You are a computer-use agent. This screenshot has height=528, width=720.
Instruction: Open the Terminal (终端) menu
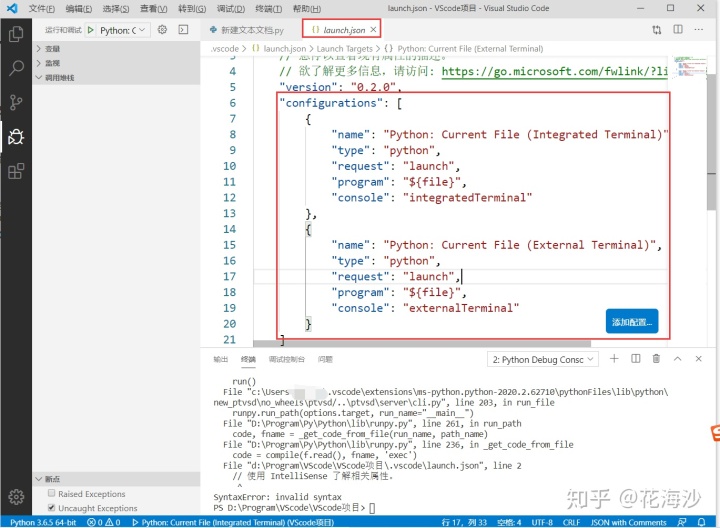[x=269, y=8]
